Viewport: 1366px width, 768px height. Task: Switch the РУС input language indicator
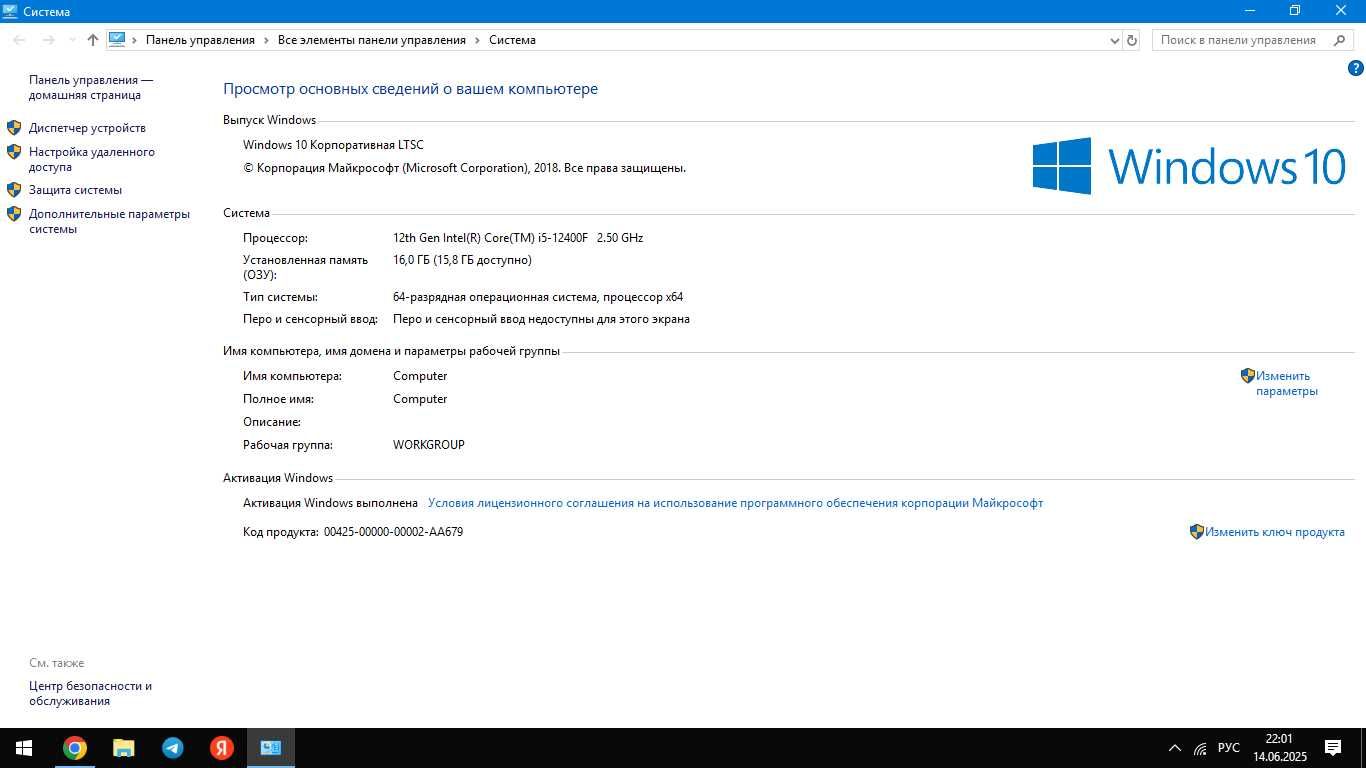point(1229,748)
